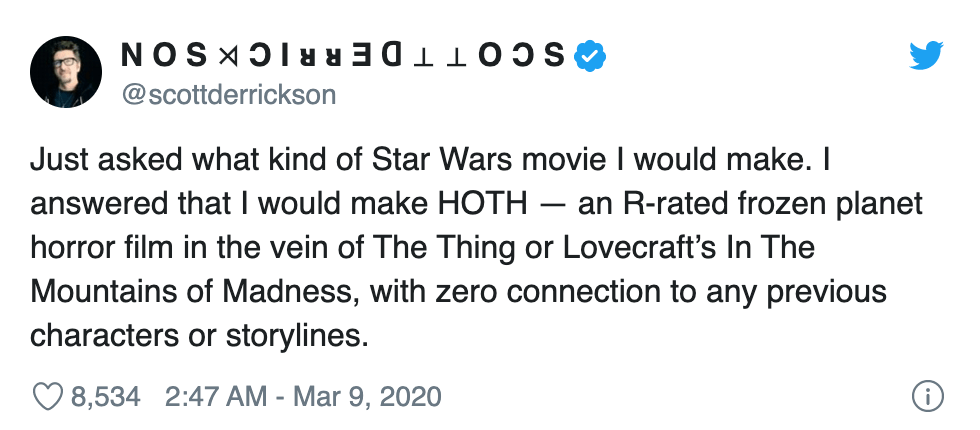The image size is (980, 430).
Task: Visit the @scottderrickson handle link
Action: click(x=228, y=95)
